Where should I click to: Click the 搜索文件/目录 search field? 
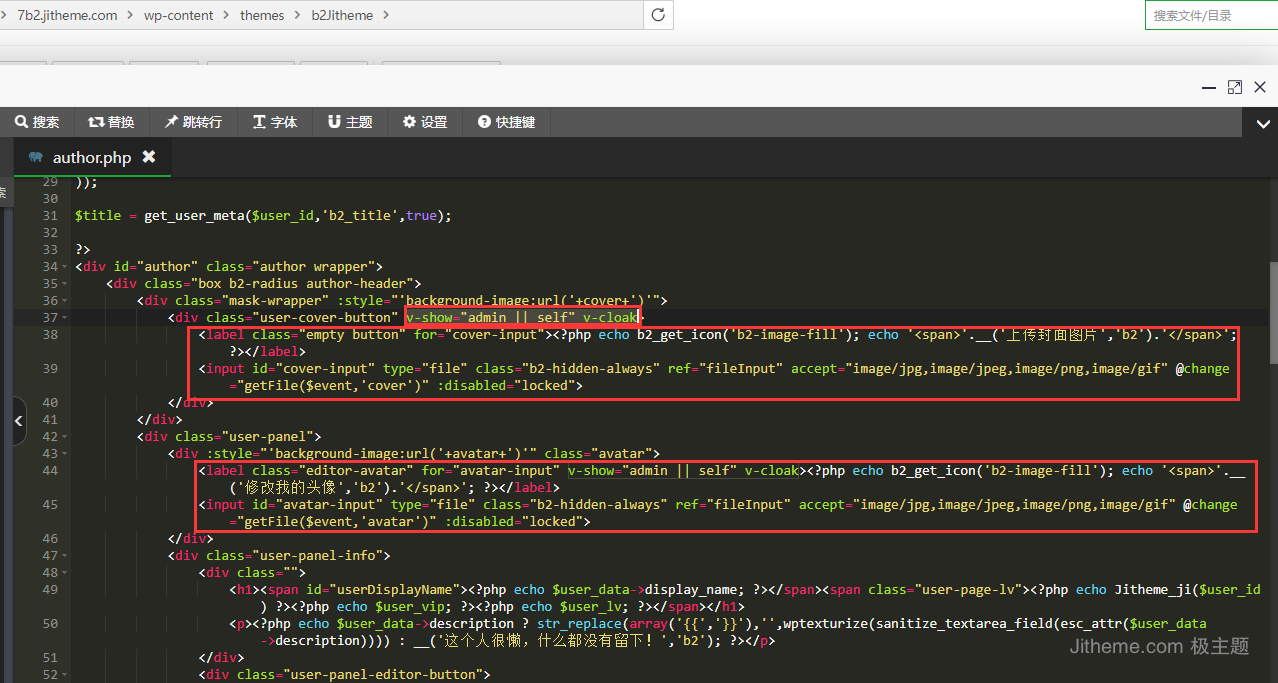1210,15
